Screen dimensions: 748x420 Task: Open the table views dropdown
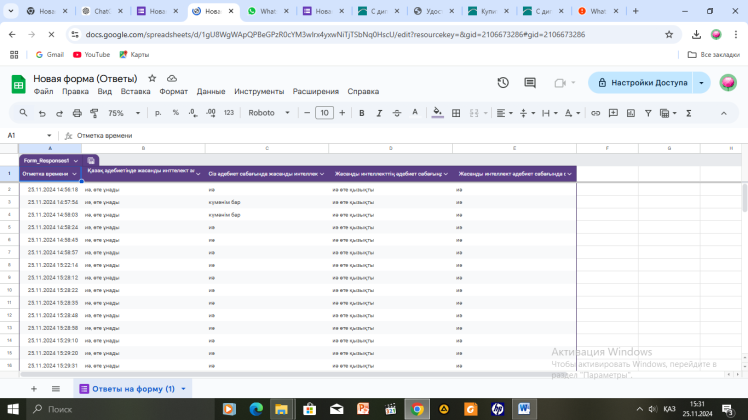668,113
